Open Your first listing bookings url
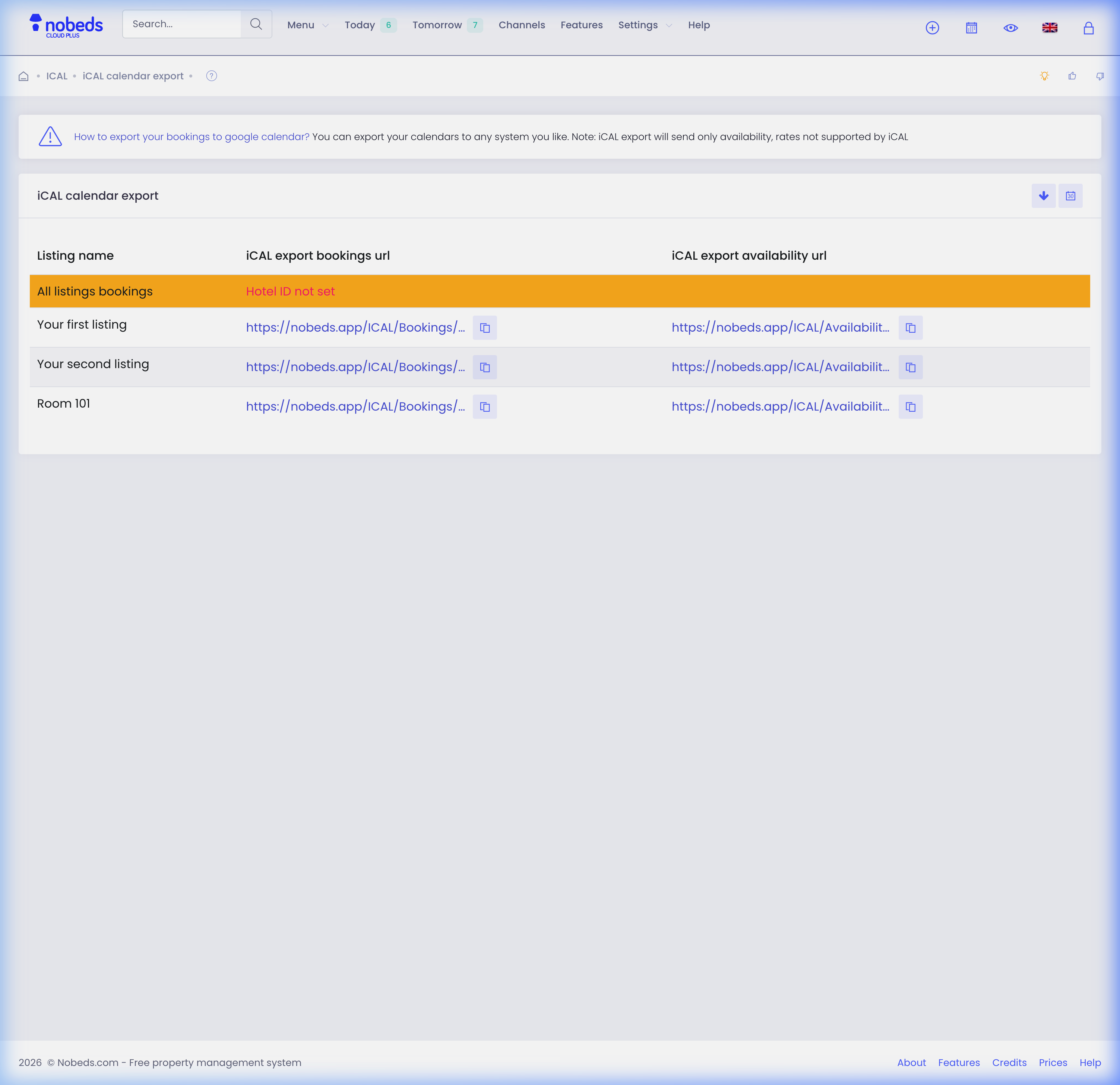Screen dimensions: 1120x1085 pos(355,328)
